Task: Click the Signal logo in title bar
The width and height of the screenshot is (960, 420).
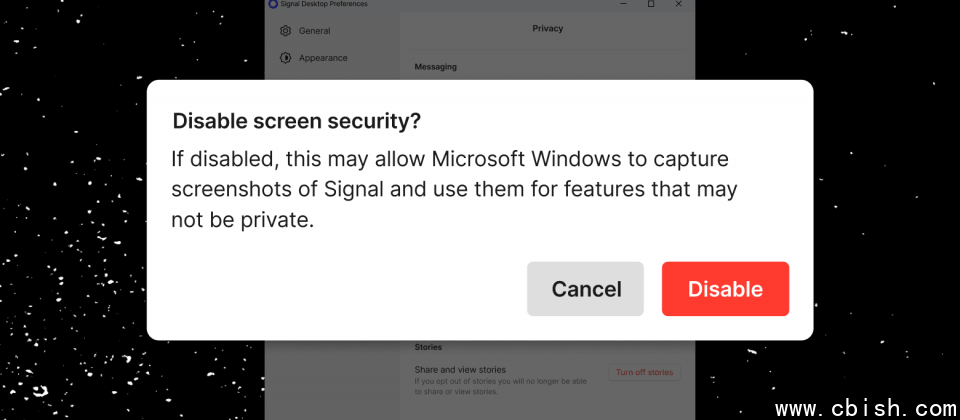Action: tap(273, 4)
